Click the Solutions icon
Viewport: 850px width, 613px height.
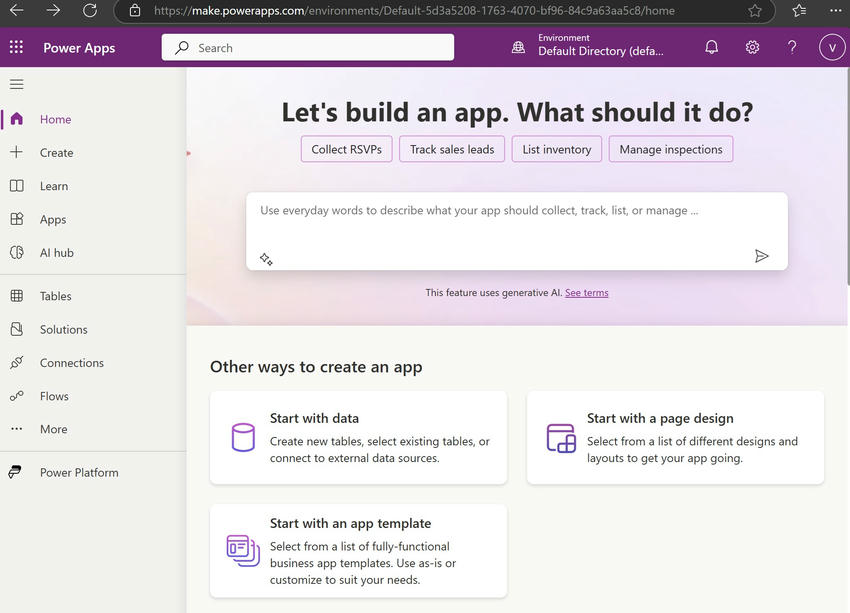coord(17,329)
